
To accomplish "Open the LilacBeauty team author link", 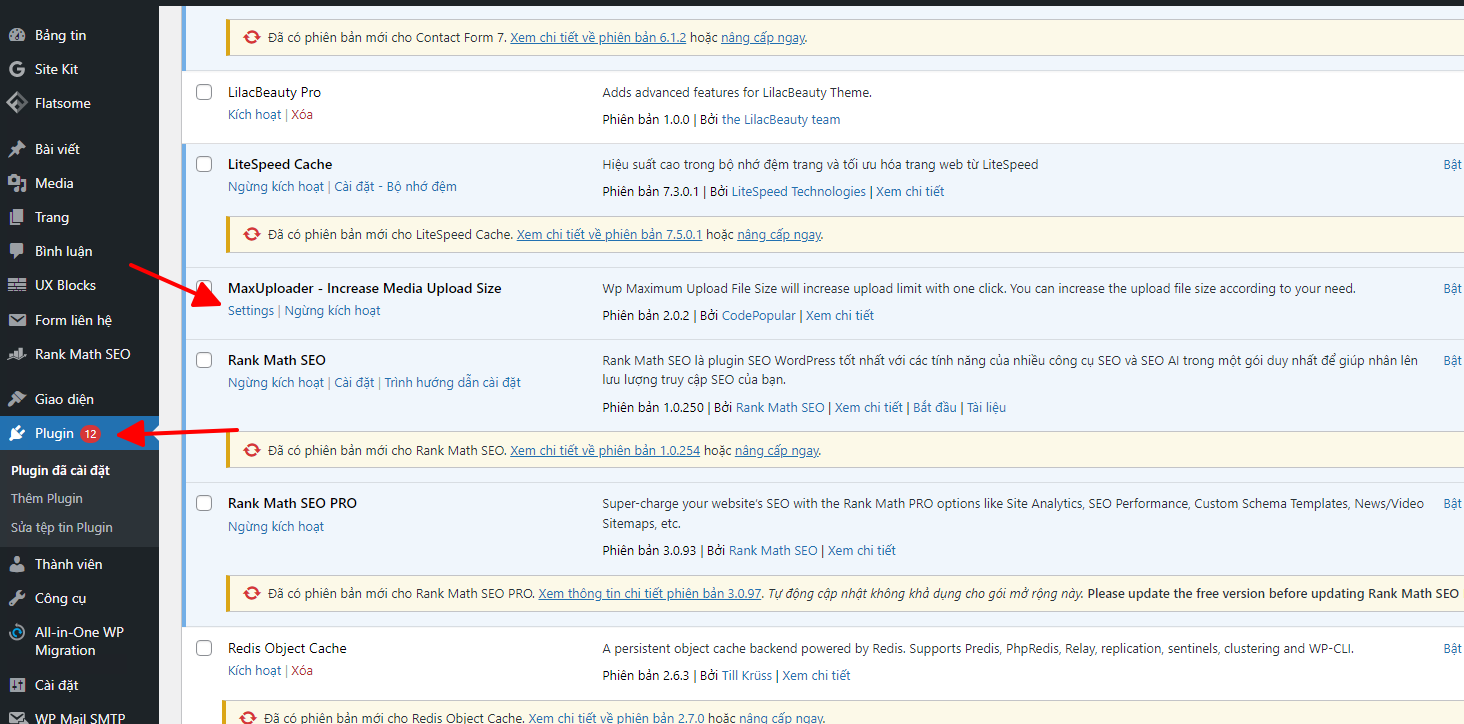I will 781,119.
